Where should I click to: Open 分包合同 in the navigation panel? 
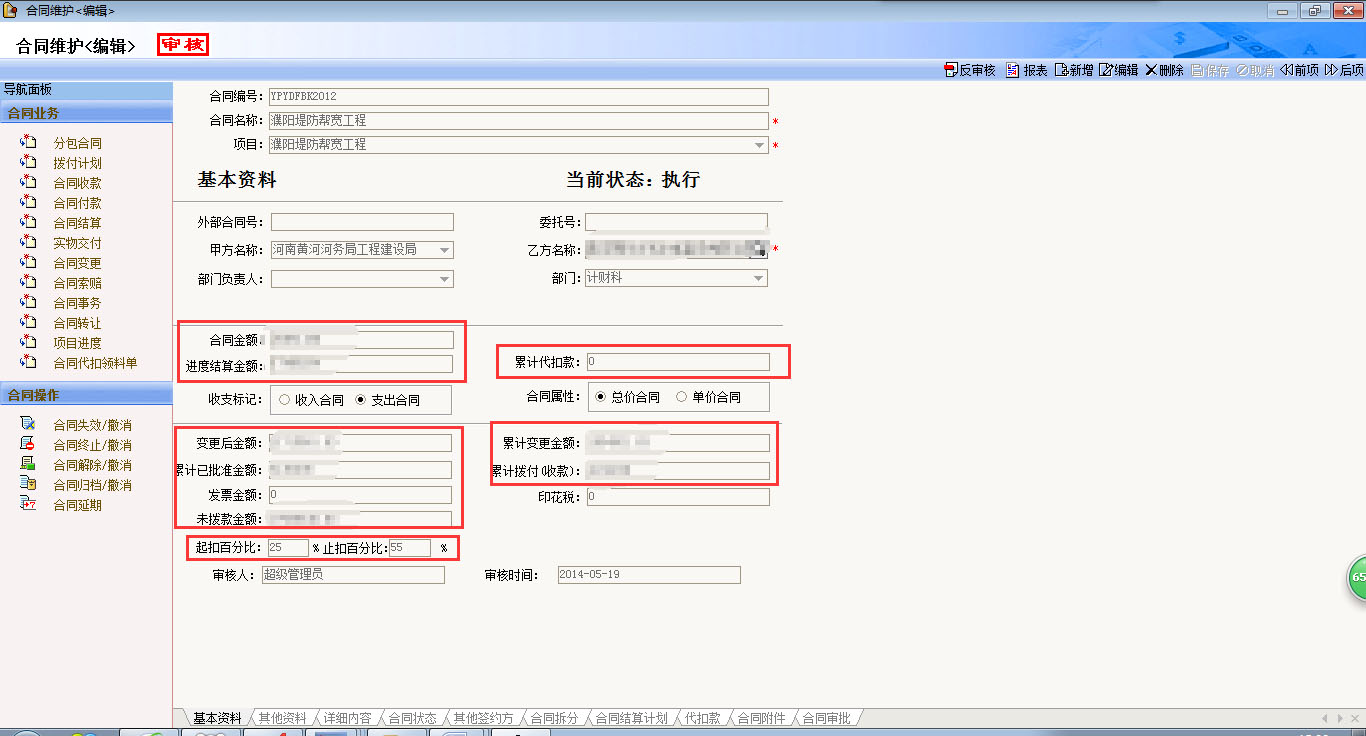[77, 143]
